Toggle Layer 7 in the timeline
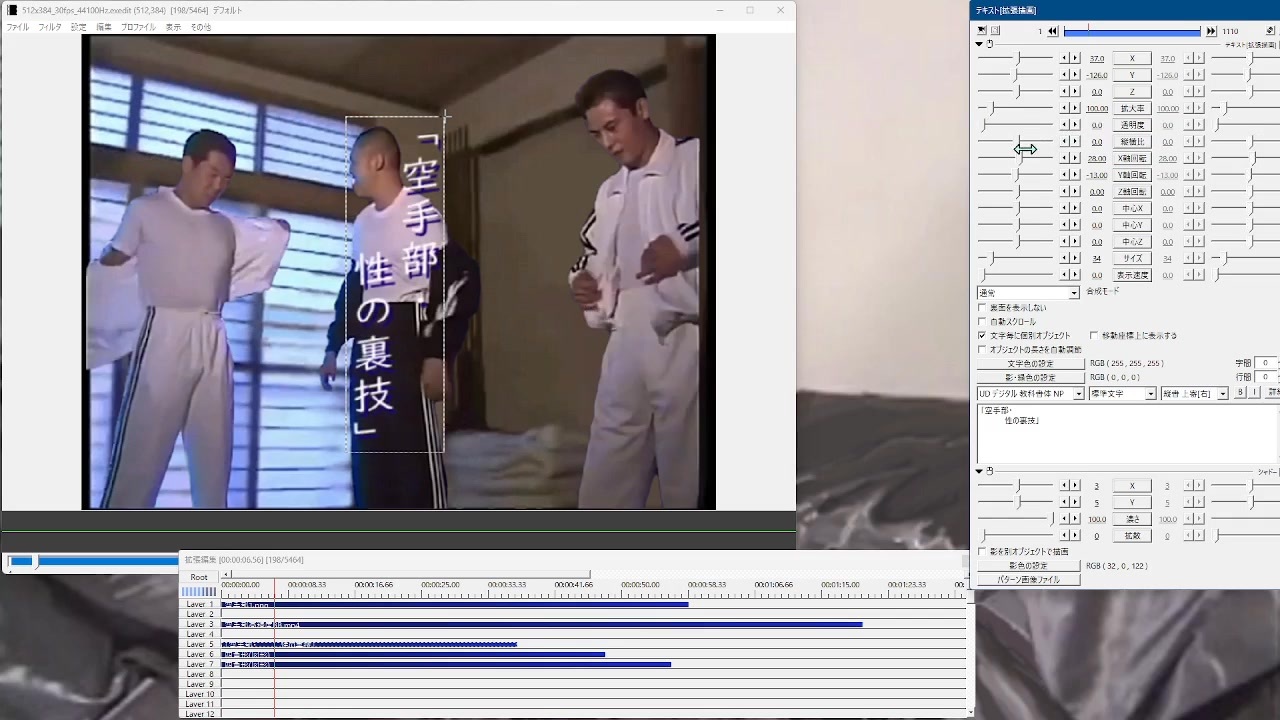The image size is (1280, 720). click(200, 665)
